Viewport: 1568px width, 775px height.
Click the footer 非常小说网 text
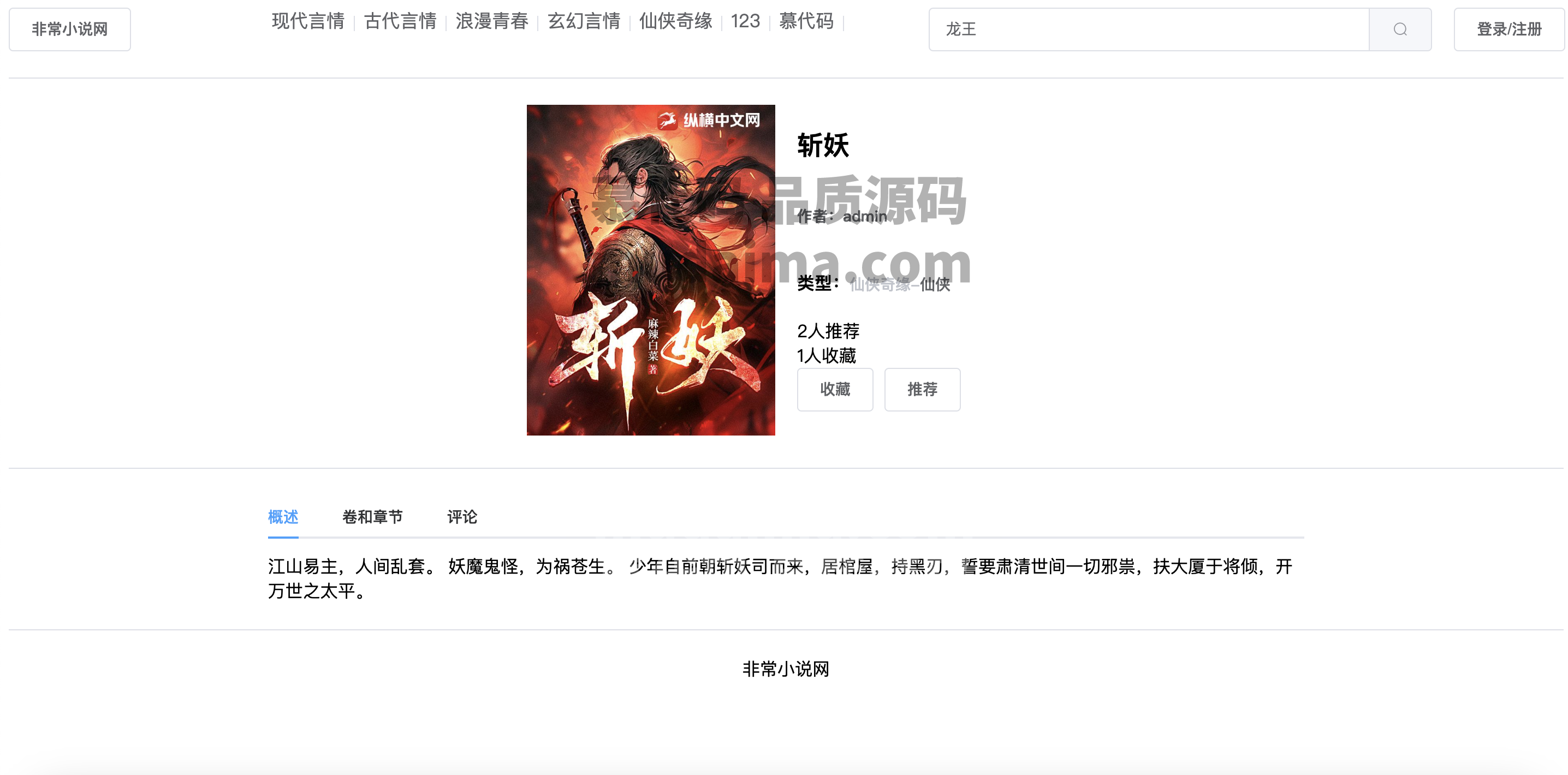(785, 669)
